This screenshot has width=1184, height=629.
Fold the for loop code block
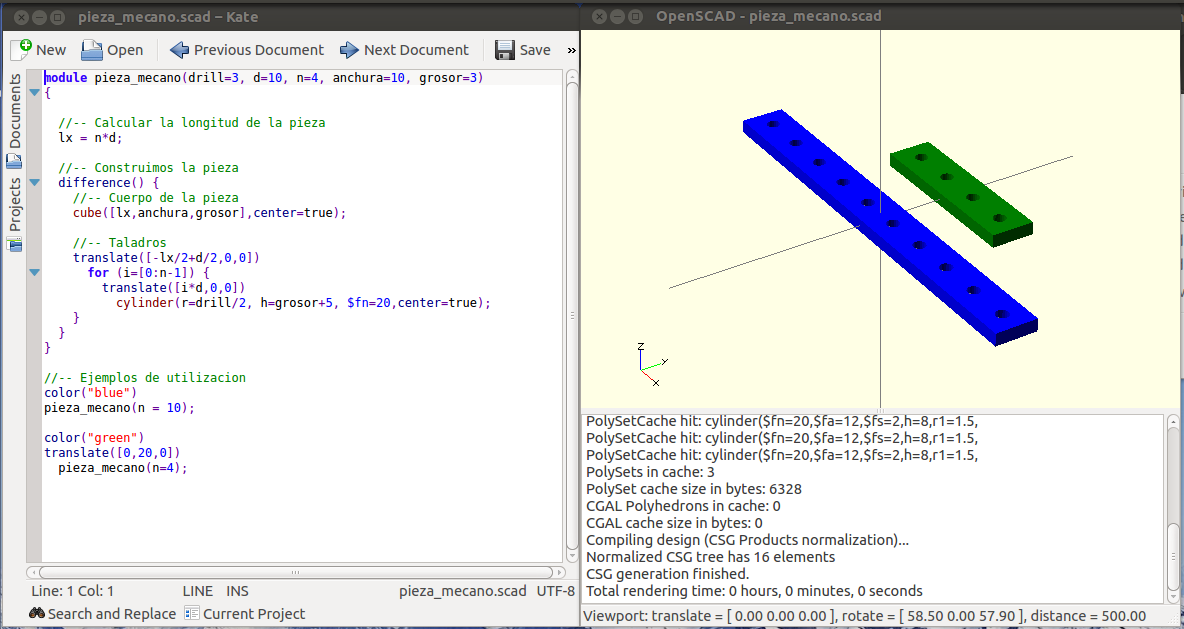pyautogui.click(x=34, y=272)
